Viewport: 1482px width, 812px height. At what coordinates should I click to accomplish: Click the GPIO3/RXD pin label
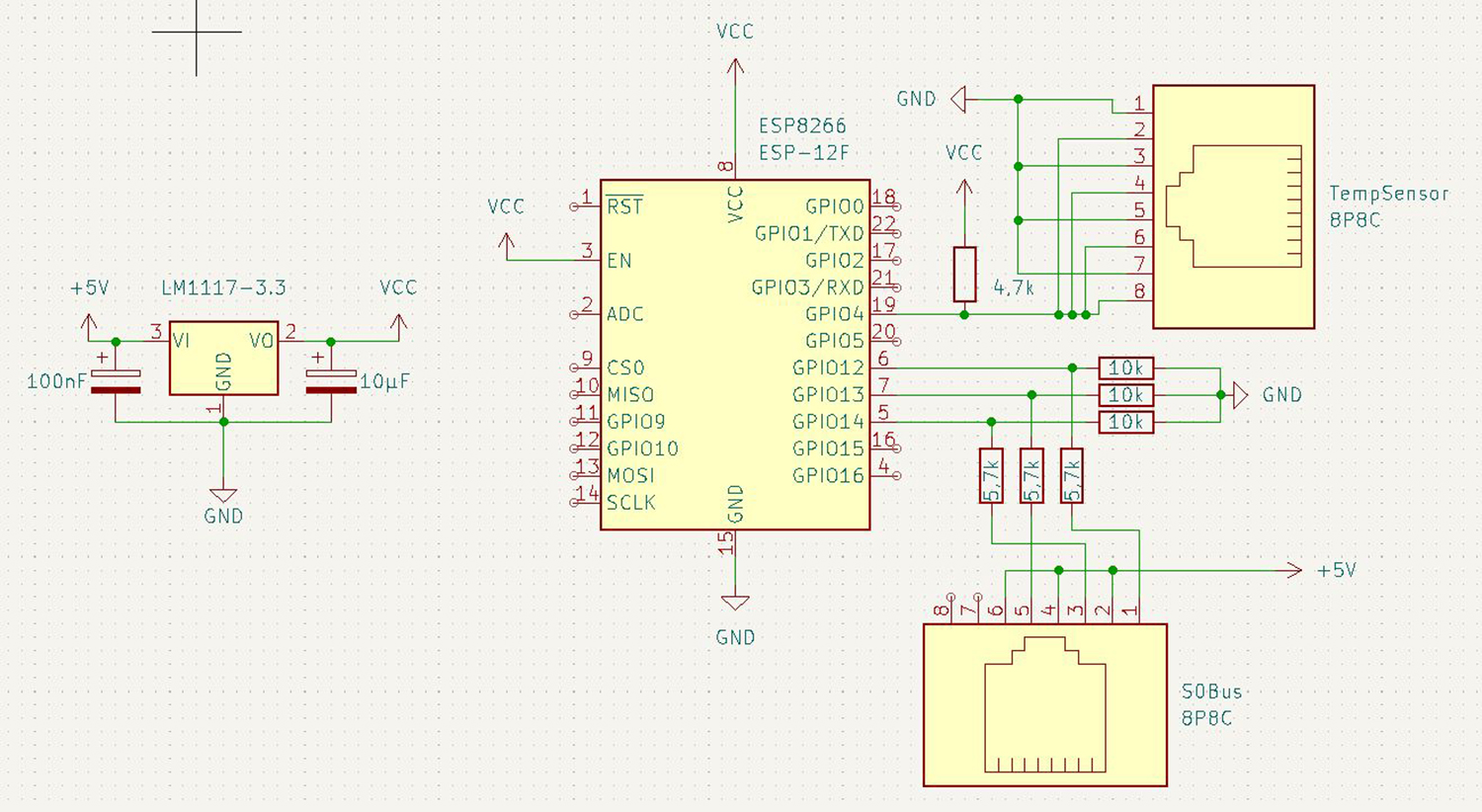coord(808,287)
